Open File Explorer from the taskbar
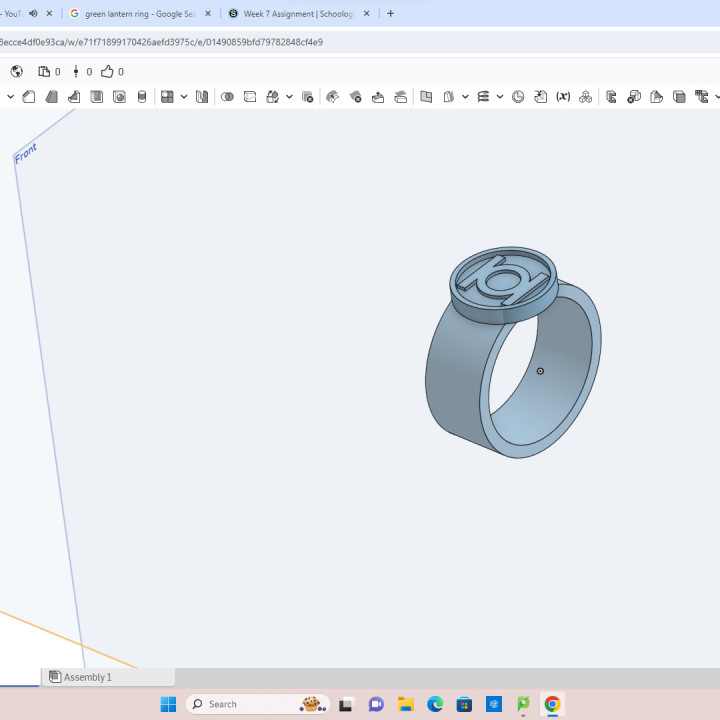720x720 pixels. click(405, 704)
